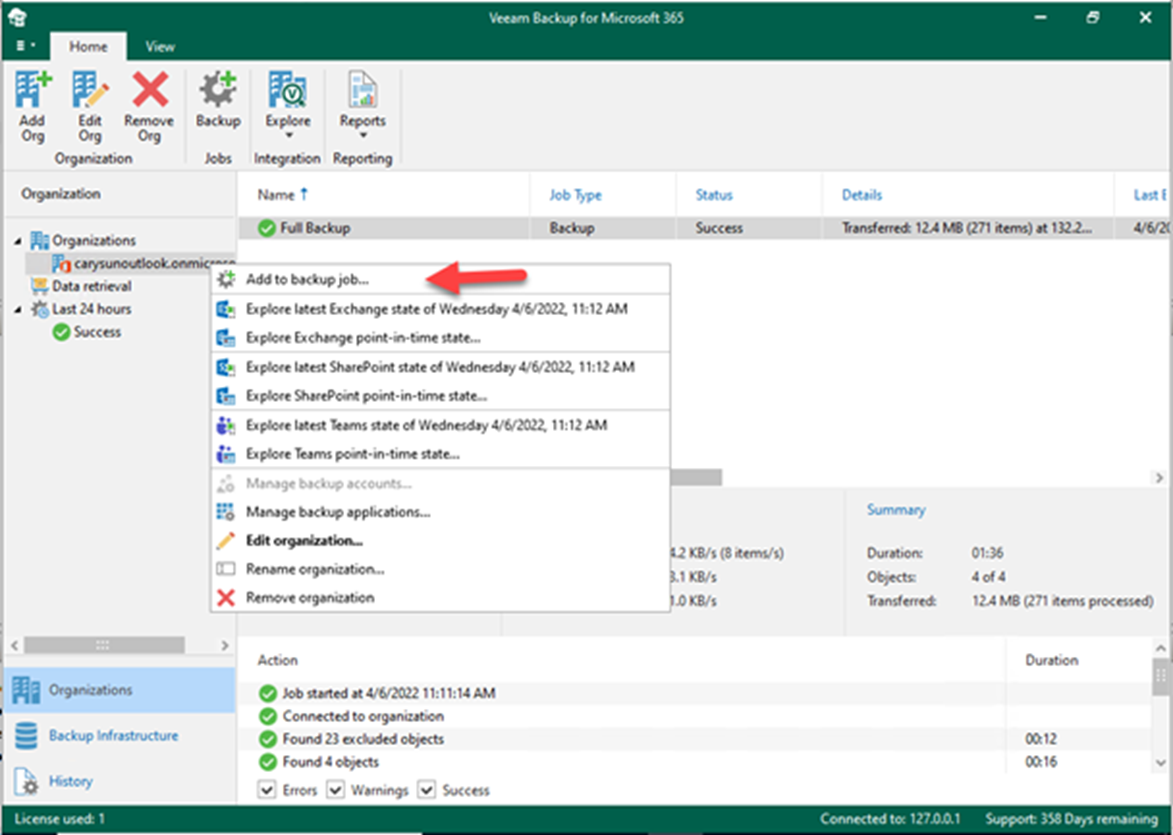Open the History navigation button
Screen dimensions: 1173x835
coord(120,781)
